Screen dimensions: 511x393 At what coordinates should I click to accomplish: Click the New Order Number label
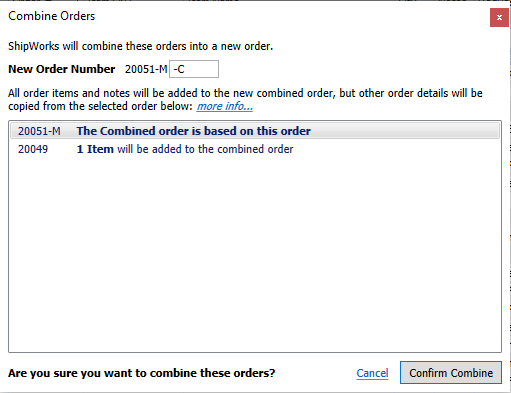tap(62, 69)
